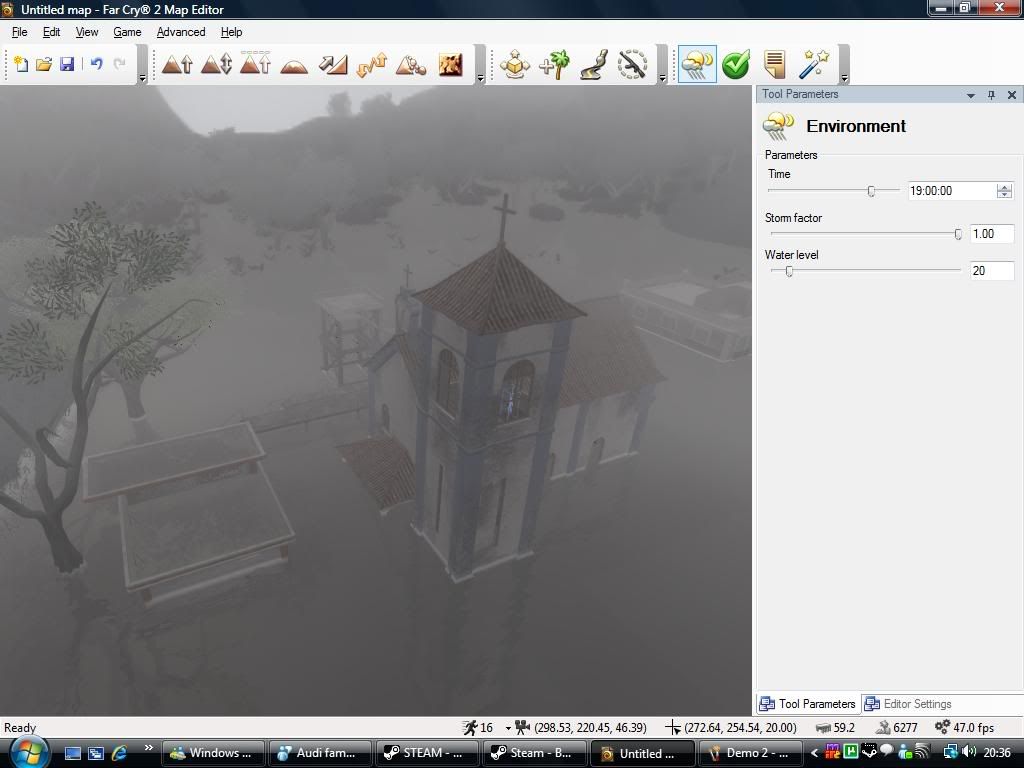
Task: Open the Vegetation palm tree tool
Action: pyautogui.click(x=554, y=64)
